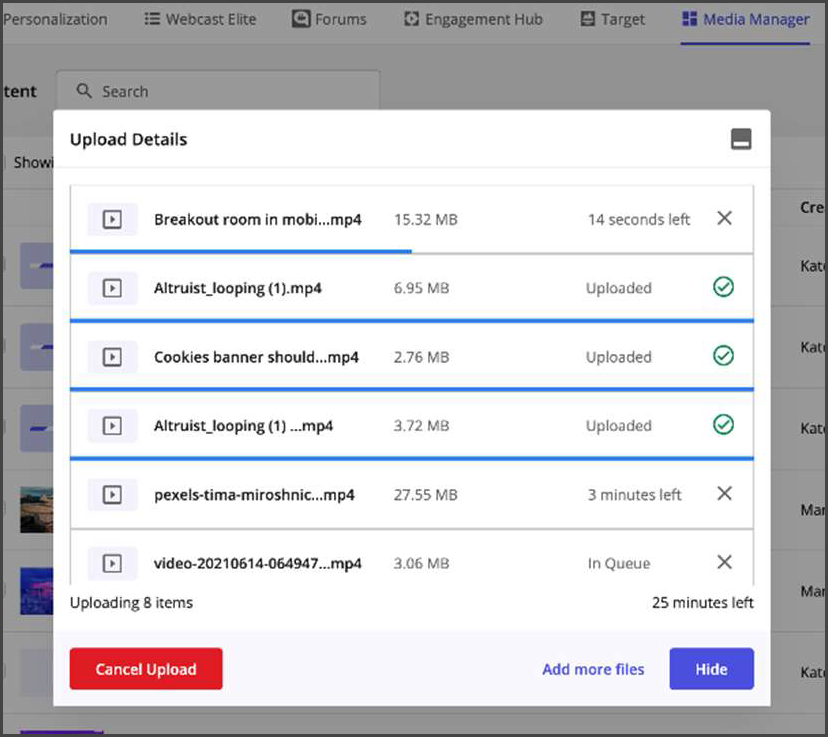Switch to the Webcast Elite tab
The image size is (828, 737).
tap(200, 18)
